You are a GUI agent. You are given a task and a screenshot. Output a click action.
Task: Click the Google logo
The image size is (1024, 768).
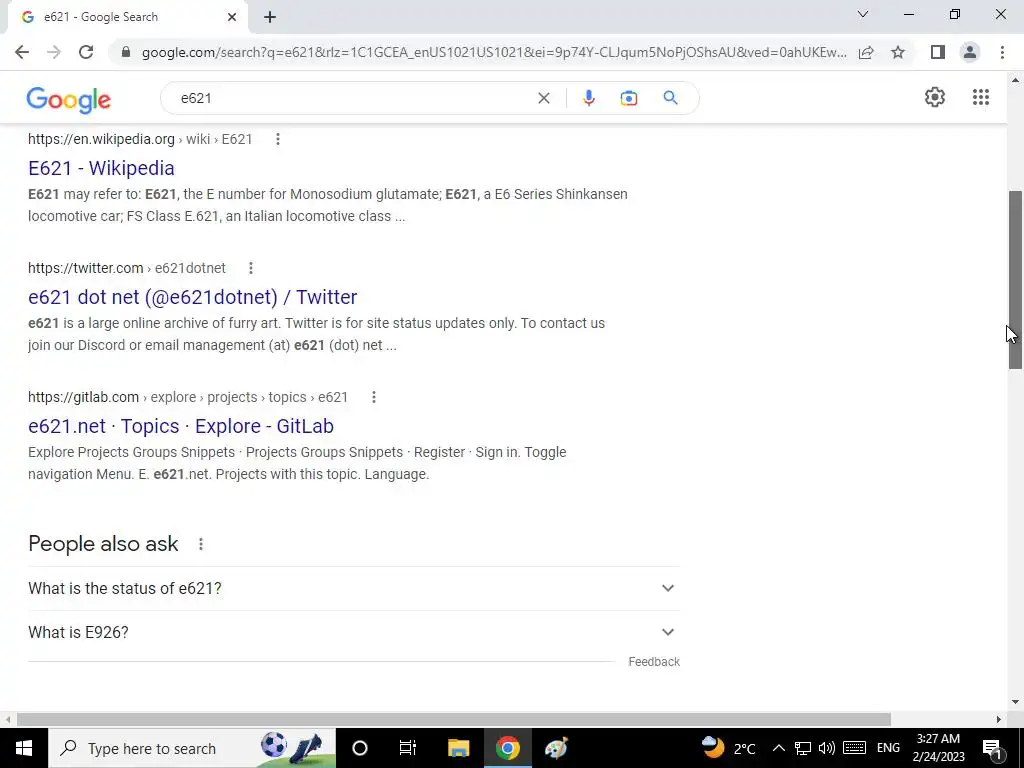click(x=69, y=99)
